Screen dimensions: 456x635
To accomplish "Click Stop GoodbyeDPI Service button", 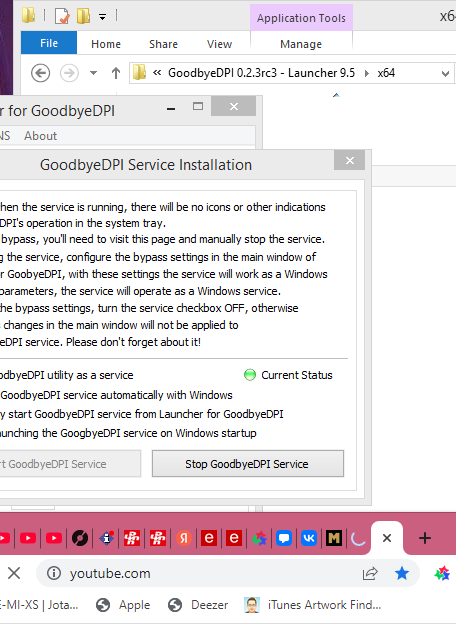I will tap(248, 464).
